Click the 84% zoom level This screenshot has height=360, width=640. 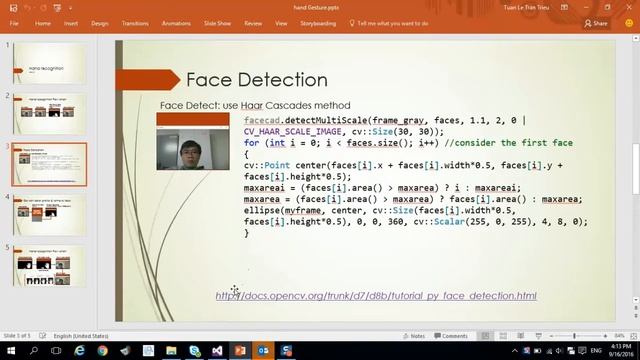pos(619,336)
